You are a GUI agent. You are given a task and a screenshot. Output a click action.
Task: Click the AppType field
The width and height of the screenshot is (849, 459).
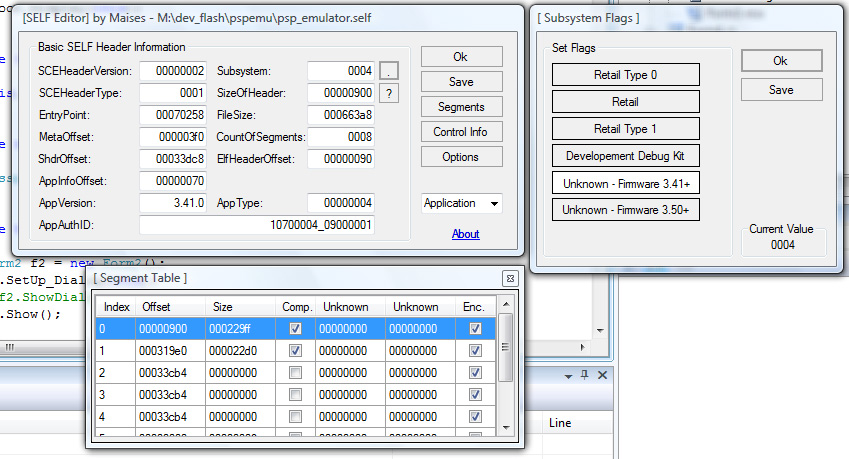coord(341,203)
